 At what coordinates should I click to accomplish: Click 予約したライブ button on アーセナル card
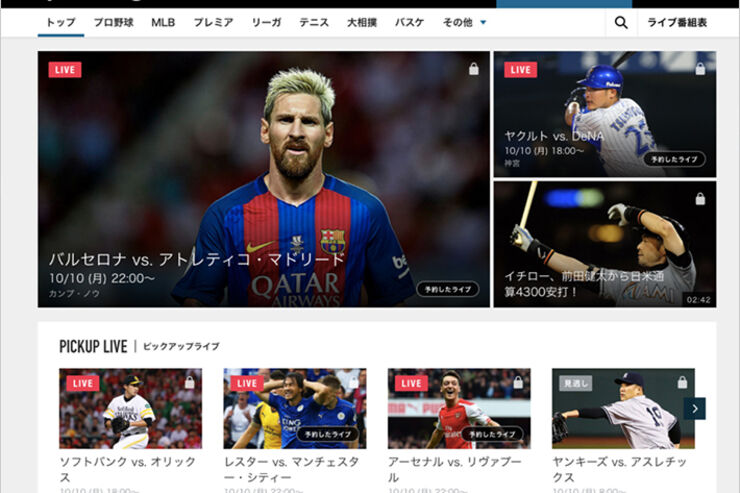(492, 434)
